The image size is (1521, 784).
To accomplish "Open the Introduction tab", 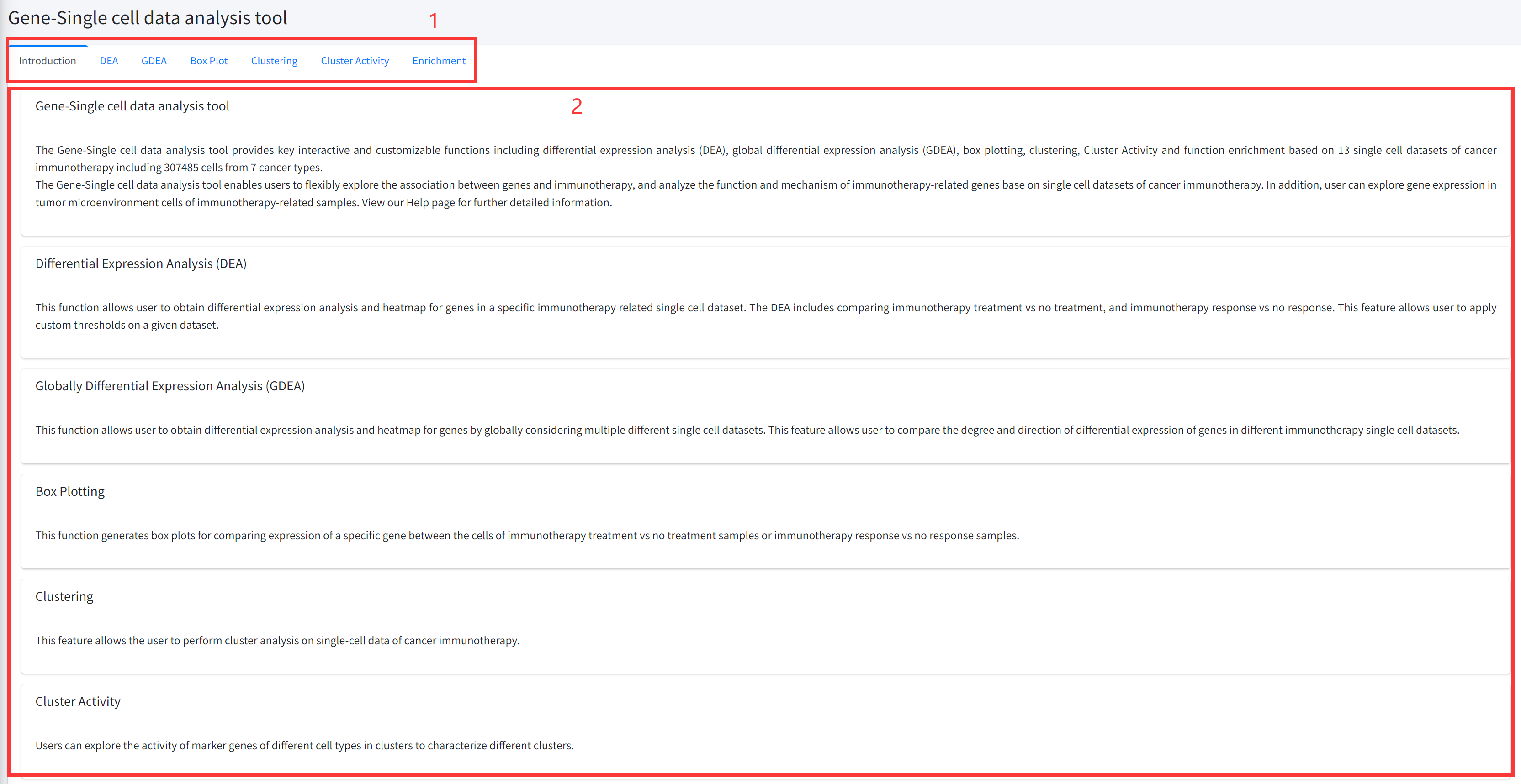I will pos(47,61).
